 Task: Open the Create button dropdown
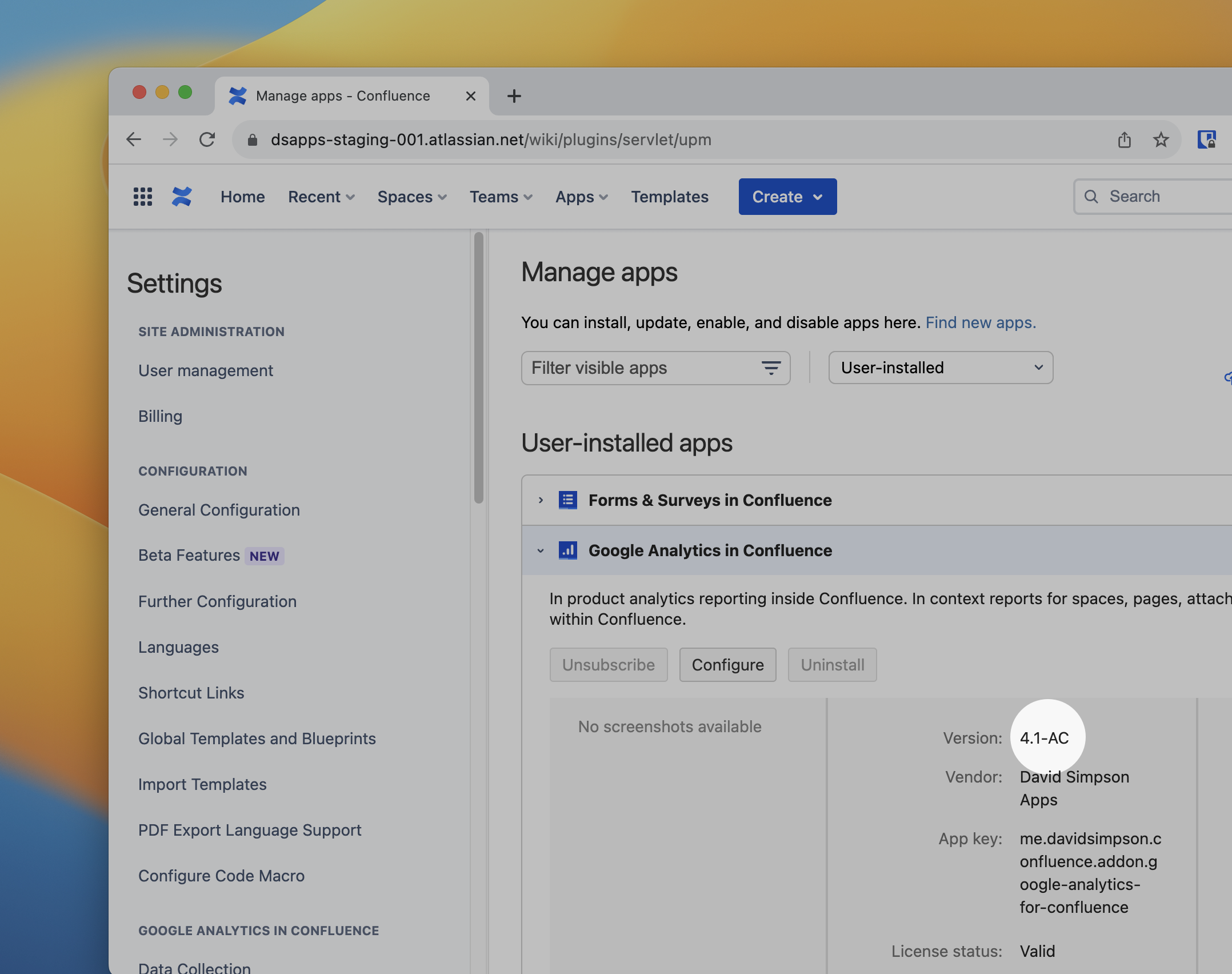pos(787,197)
